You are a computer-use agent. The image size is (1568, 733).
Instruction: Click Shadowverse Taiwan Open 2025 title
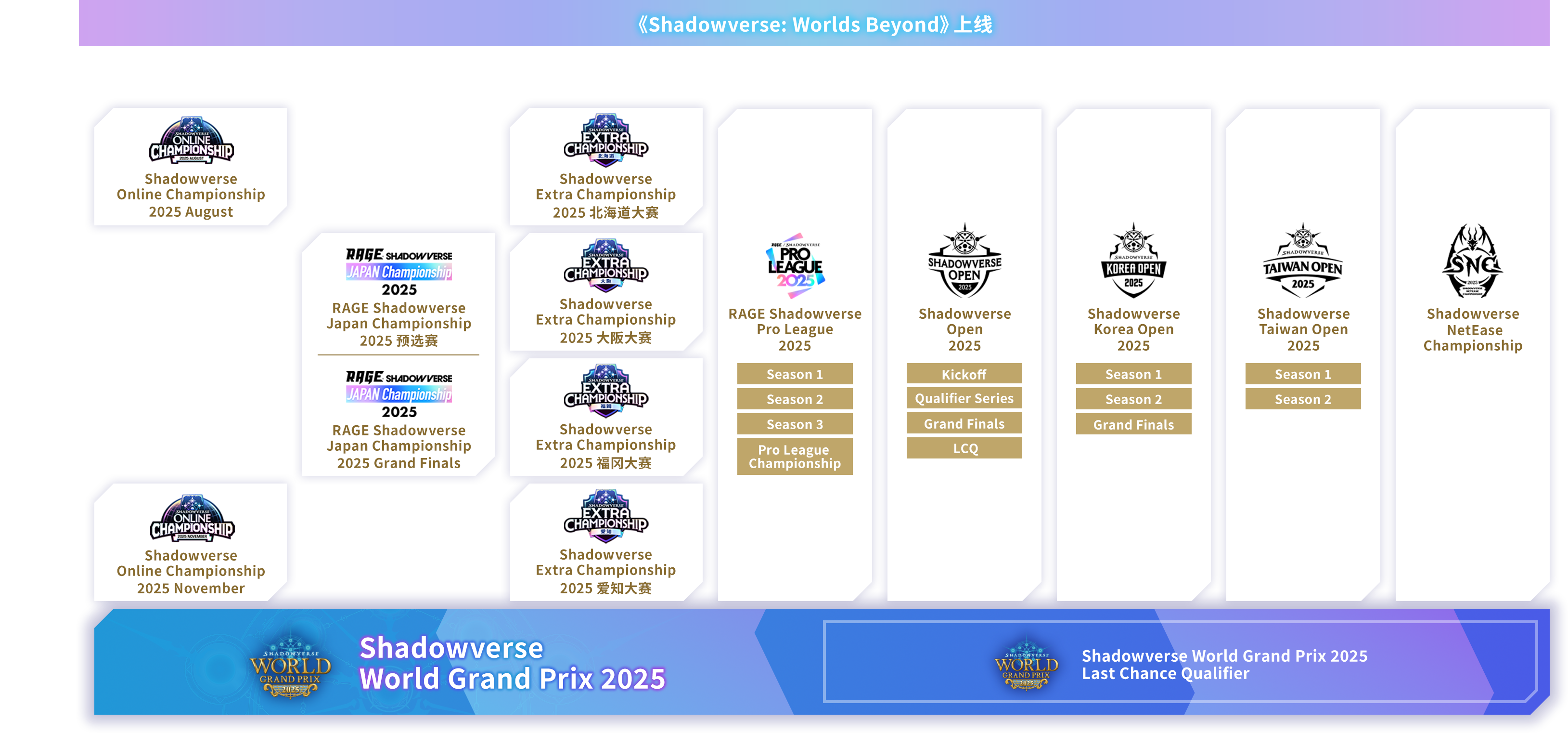pos(1303,329)
